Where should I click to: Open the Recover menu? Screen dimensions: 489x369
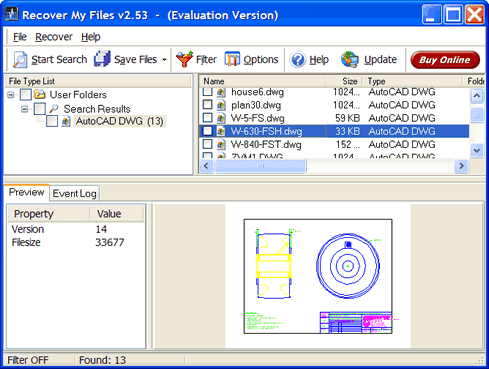tap(54, 37)
